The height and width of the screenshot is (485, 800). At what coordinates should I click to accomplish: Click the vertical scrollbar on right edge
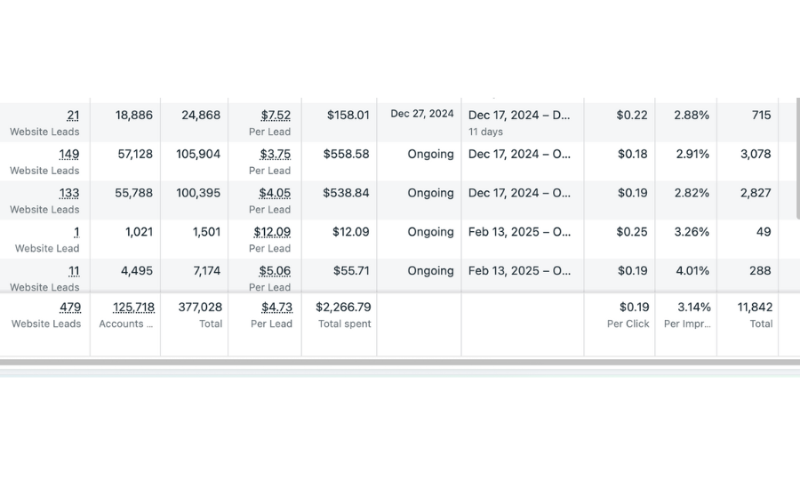797,158
